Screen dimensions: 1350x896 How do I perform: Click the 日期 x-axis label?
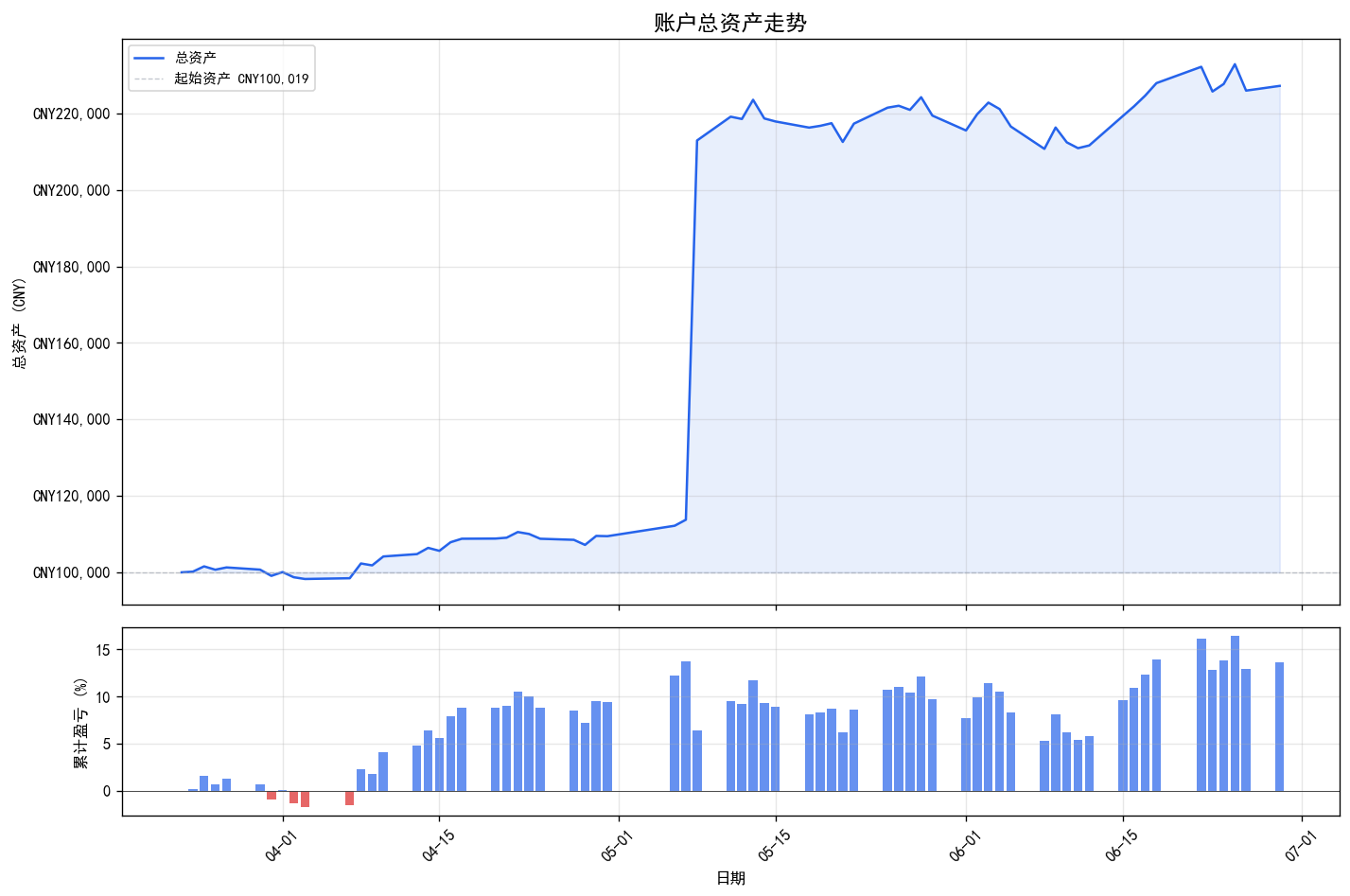(730, 878)
